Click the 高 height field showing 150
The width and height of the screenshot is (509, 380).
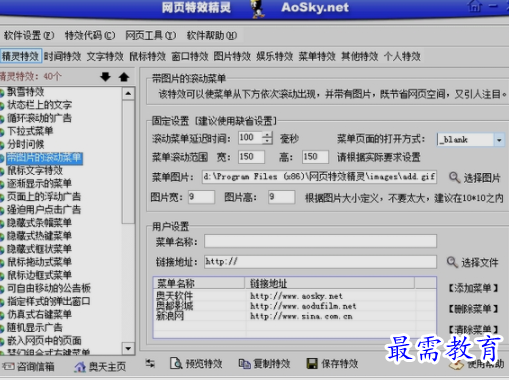pyautogui.click(x=315, y=157)
